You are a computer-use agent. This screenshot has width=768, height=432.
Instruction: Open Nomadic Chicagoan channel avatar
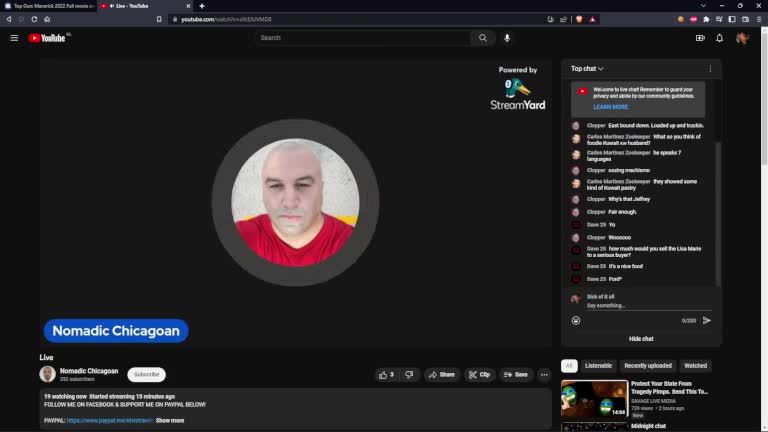click(x=48, y=374)
